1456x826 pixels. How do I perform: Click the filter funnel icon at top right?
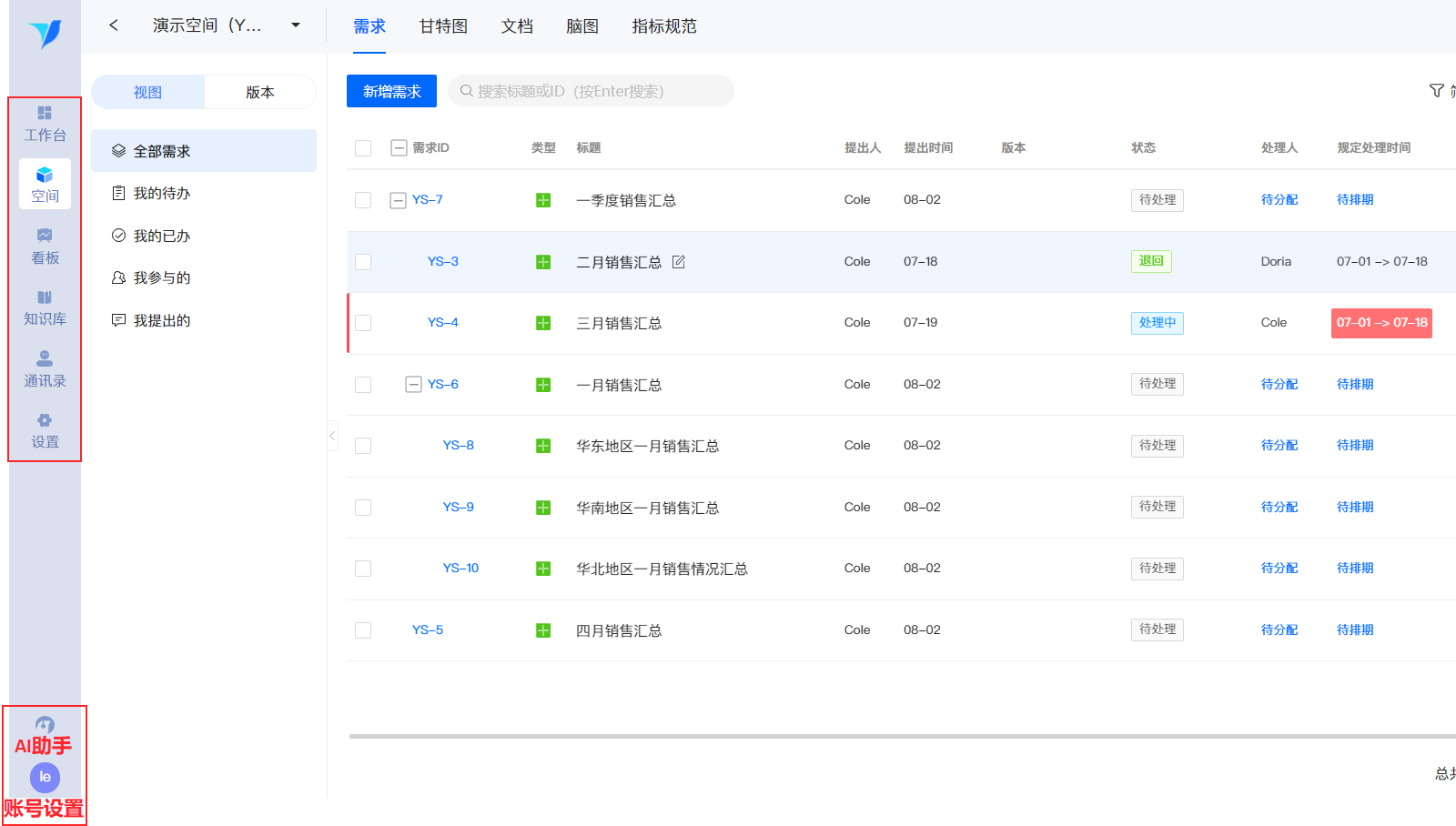(1436, 91)
